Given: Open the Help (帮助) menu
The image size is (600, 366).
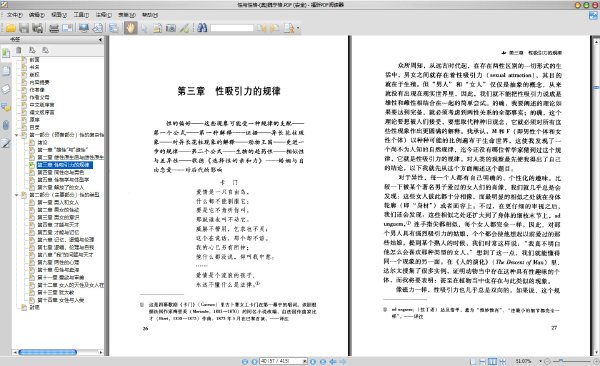Looking at the screenshot, I should point(150,15).
